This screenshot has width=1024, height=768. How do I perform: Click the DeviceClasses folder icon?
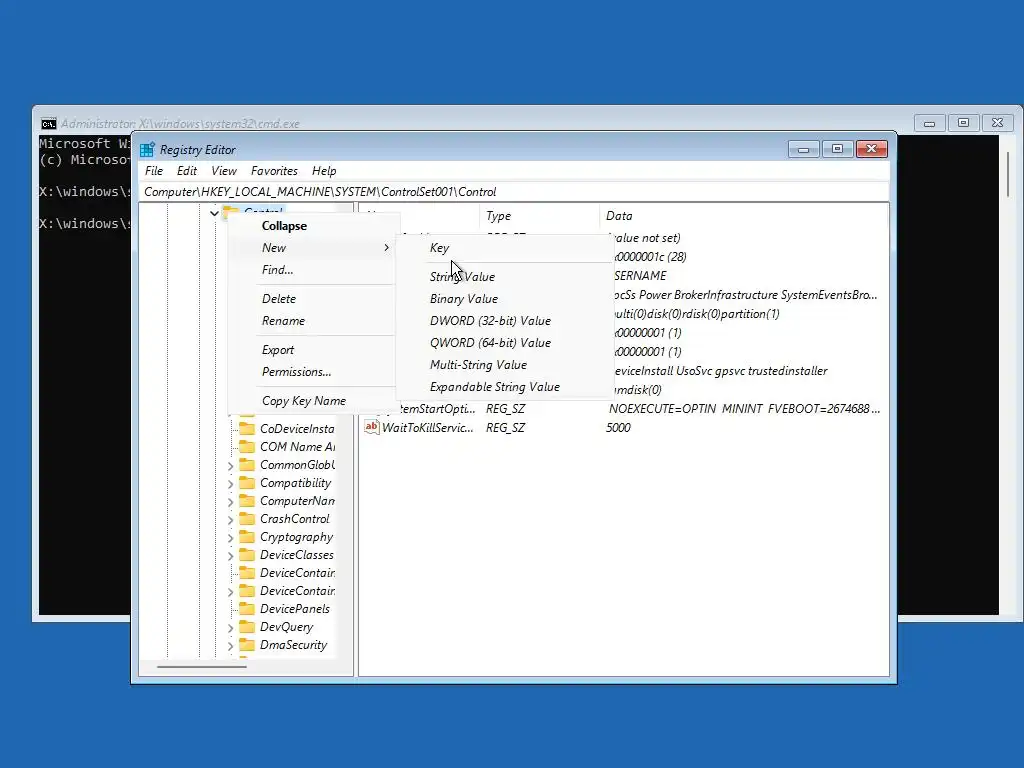[247, 554]
